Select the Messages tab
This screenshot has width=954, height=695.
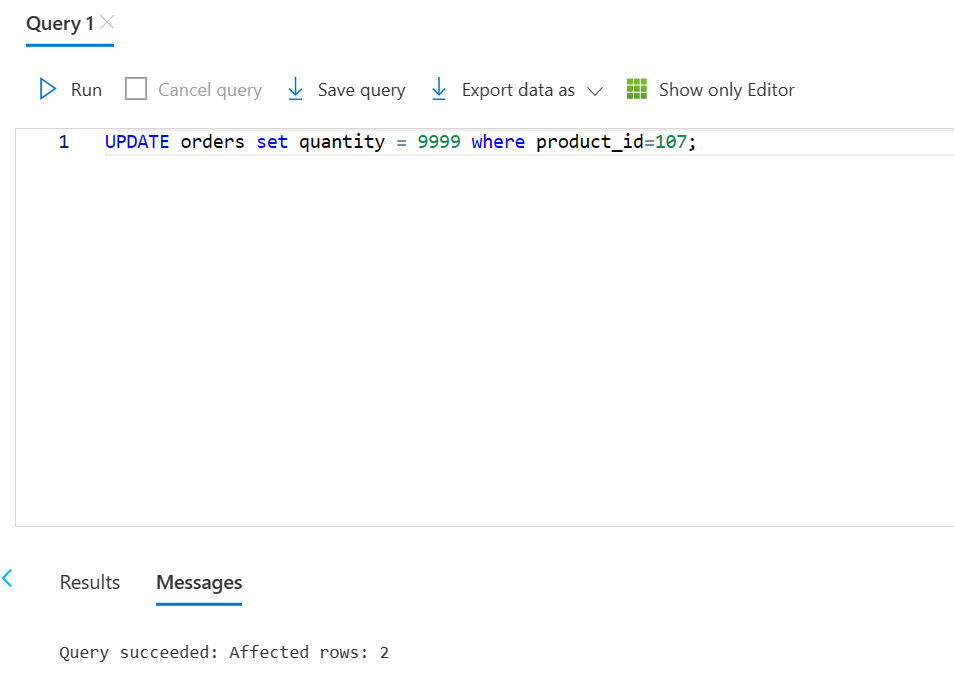tap(199, 582)
